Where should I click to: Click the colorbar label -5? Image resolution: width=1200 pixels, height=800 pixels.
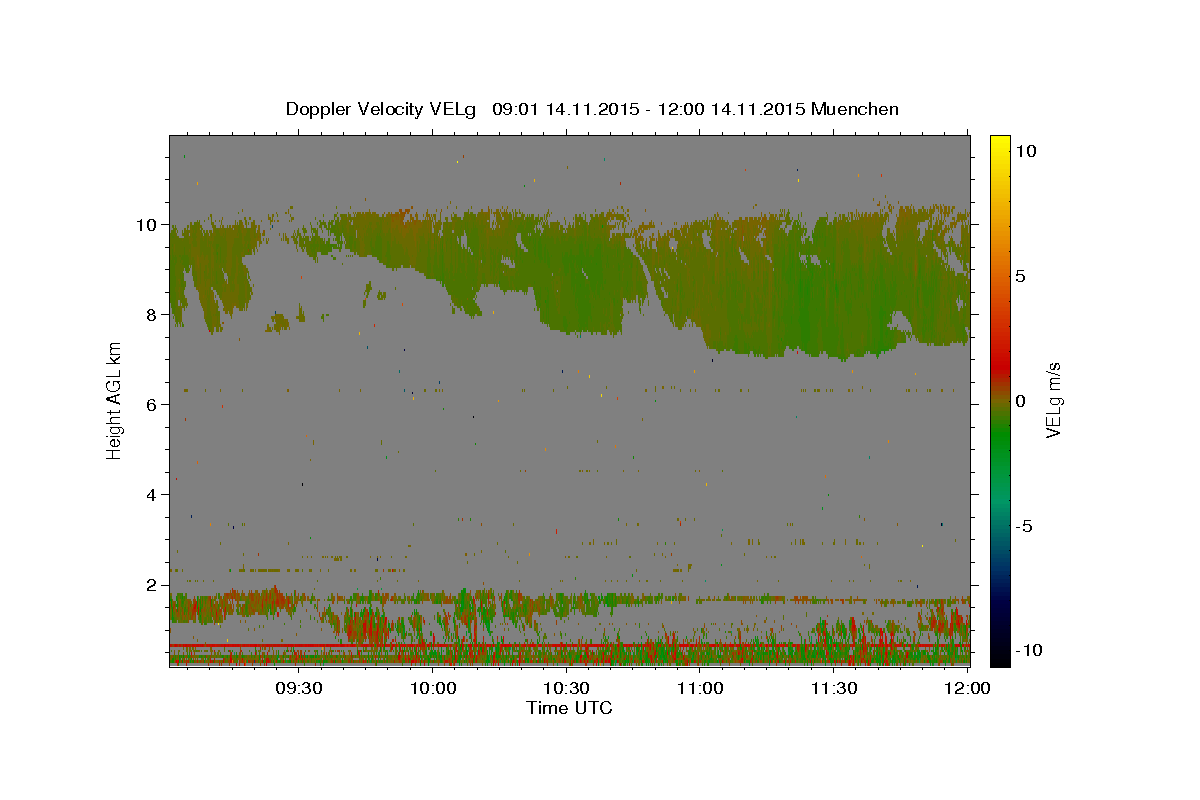[x=1024, y=526]
